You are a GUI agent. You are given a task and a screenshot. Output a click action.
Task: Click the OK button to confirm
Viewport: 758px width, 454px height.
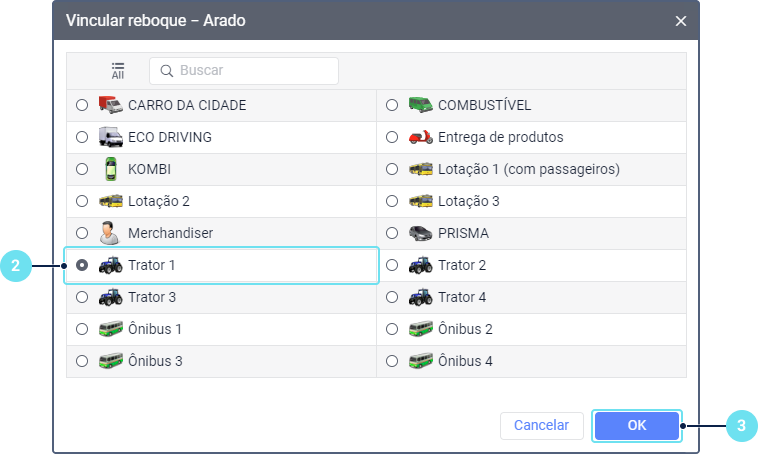(637, 425)
